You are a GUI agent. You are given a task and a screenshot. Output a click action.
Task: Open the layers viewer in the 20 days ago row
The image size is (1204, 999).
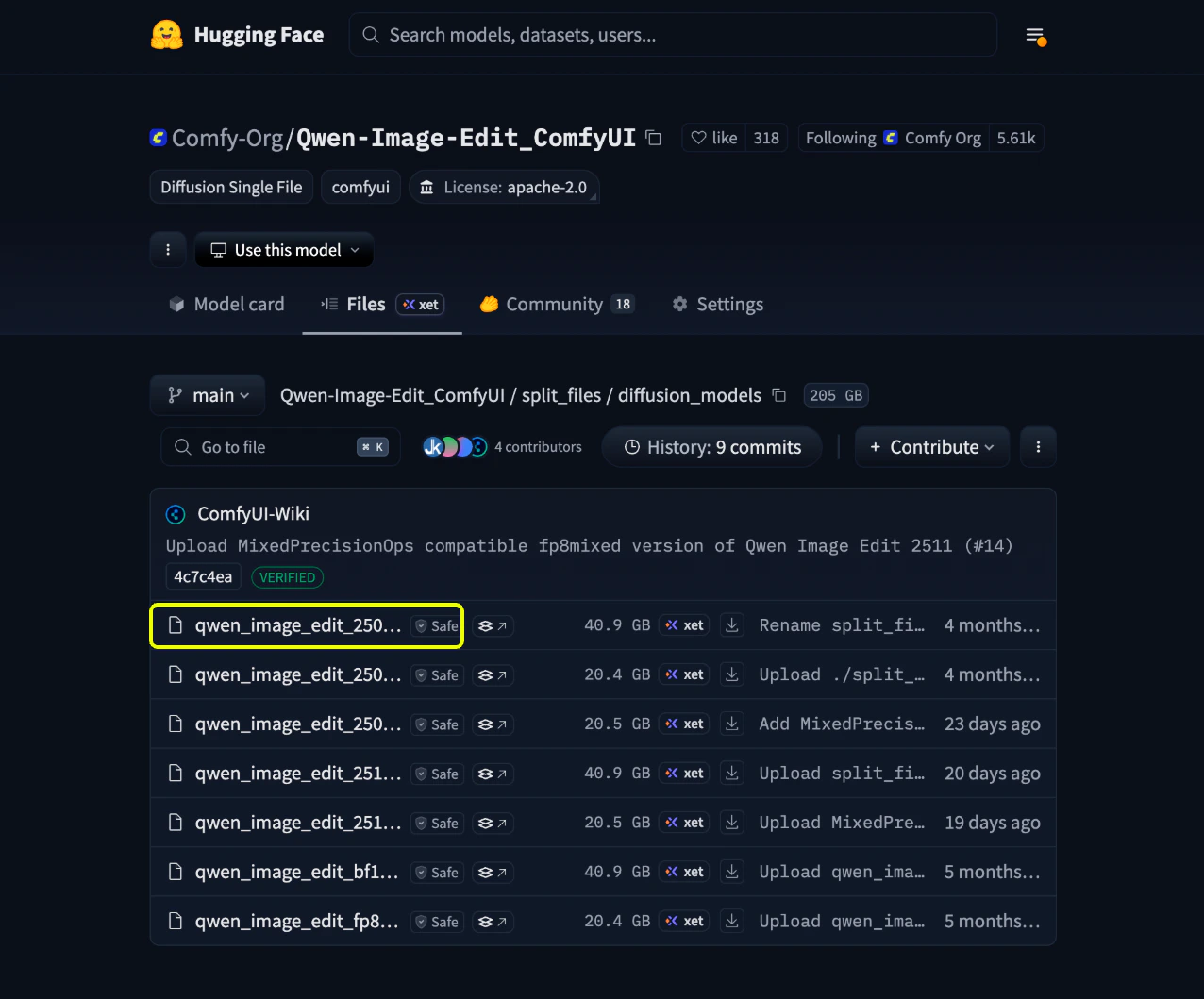pos(493,774)
